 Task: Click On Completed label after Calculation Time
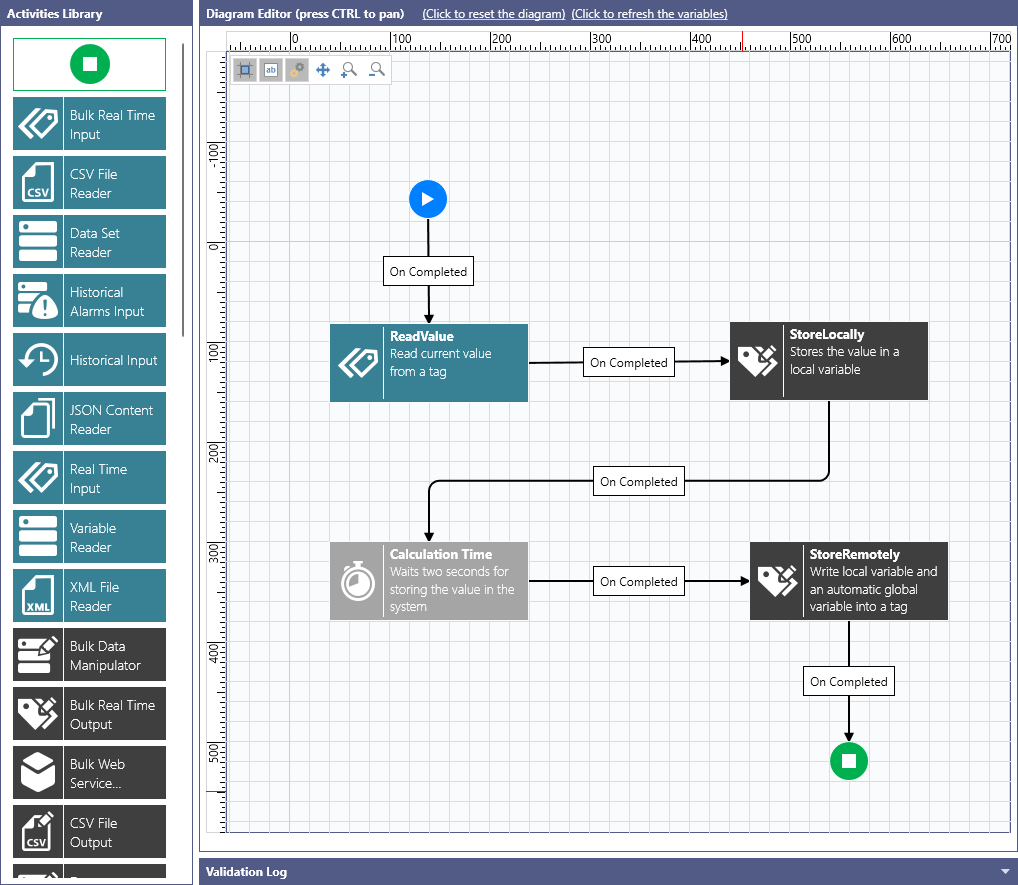click(639, 581)
